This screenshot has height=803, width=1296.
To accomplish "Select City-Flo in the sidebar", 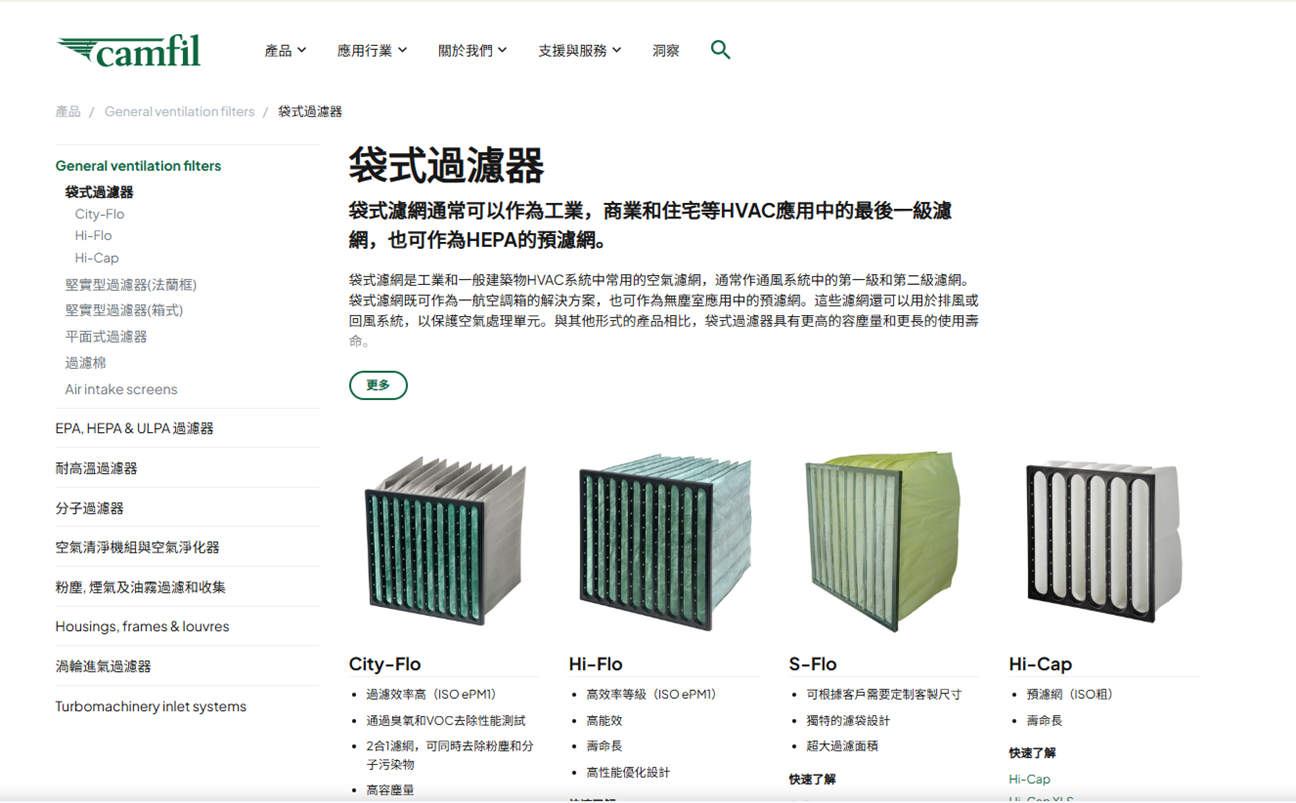I will [x=99, y=214].
